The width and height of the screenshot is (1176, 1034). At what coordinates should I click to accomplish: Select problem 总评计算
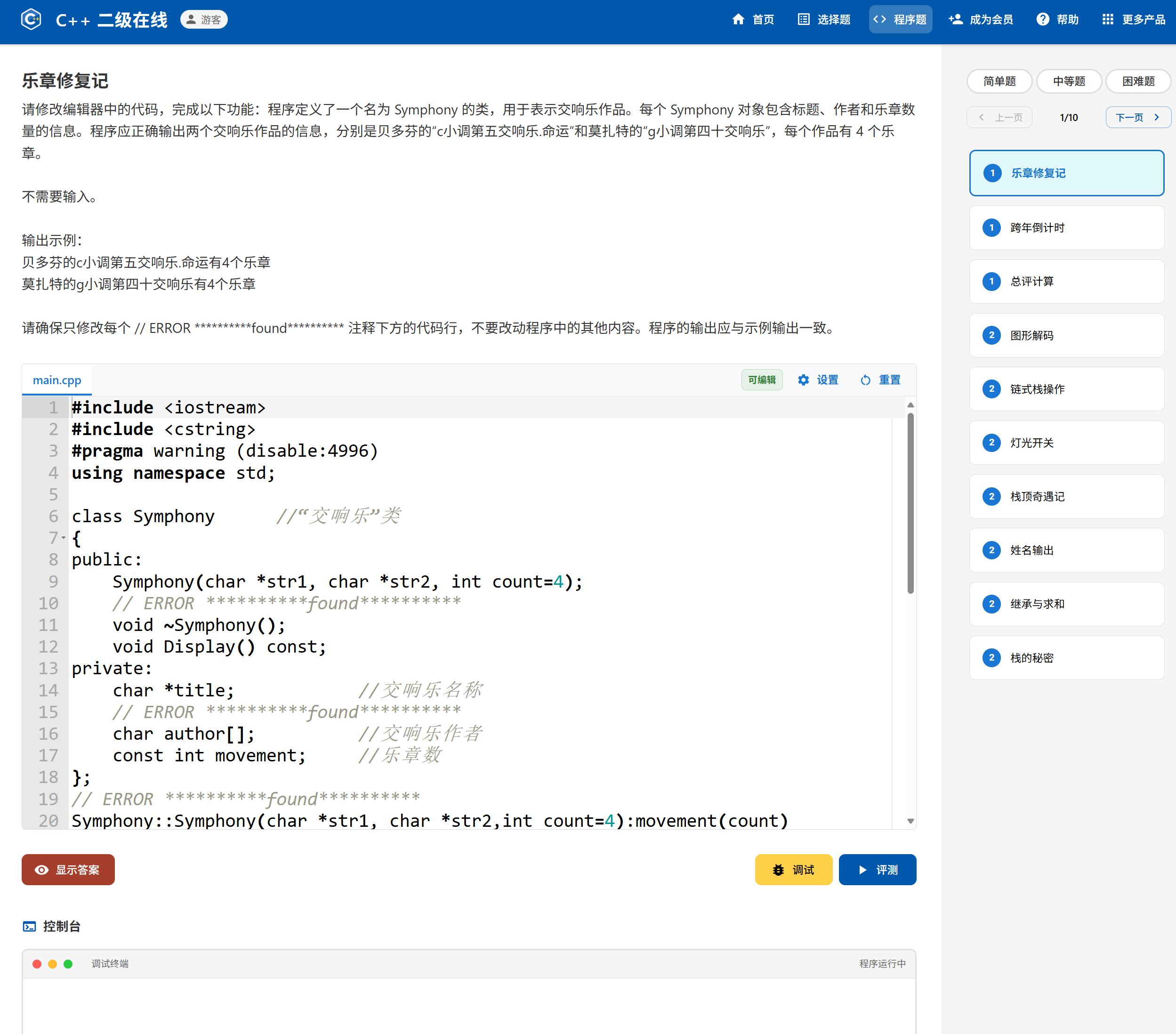[1067, 282]
